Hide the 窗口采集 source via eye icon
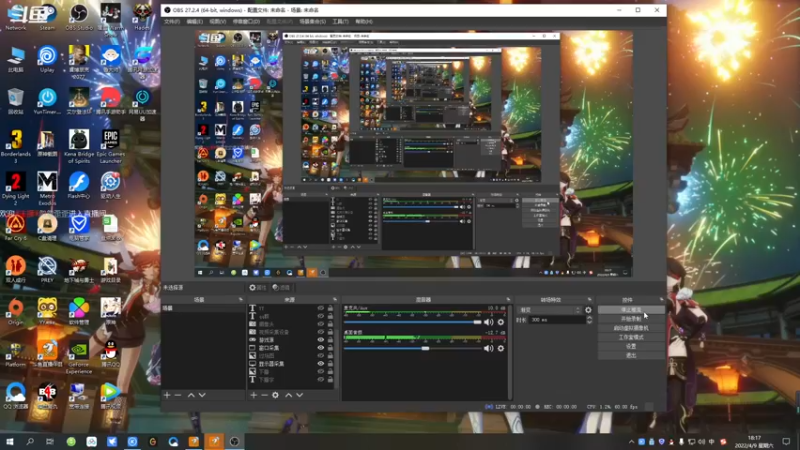 click(x=321, y=348)
